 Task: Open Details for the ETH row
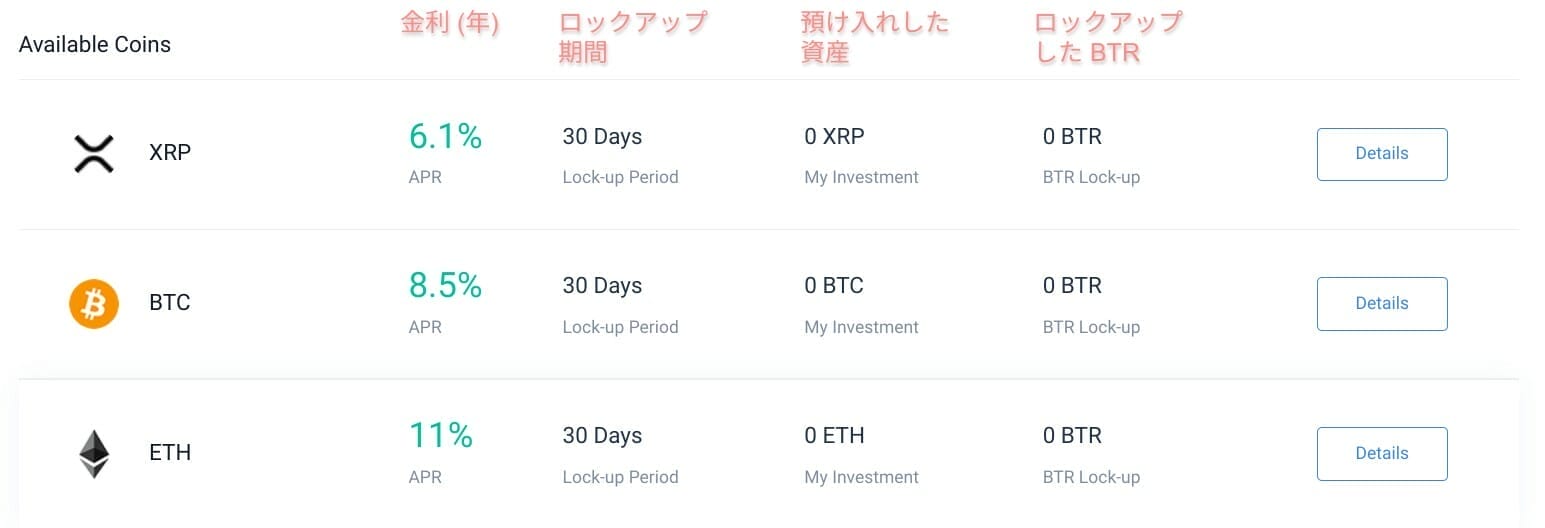1382,453
